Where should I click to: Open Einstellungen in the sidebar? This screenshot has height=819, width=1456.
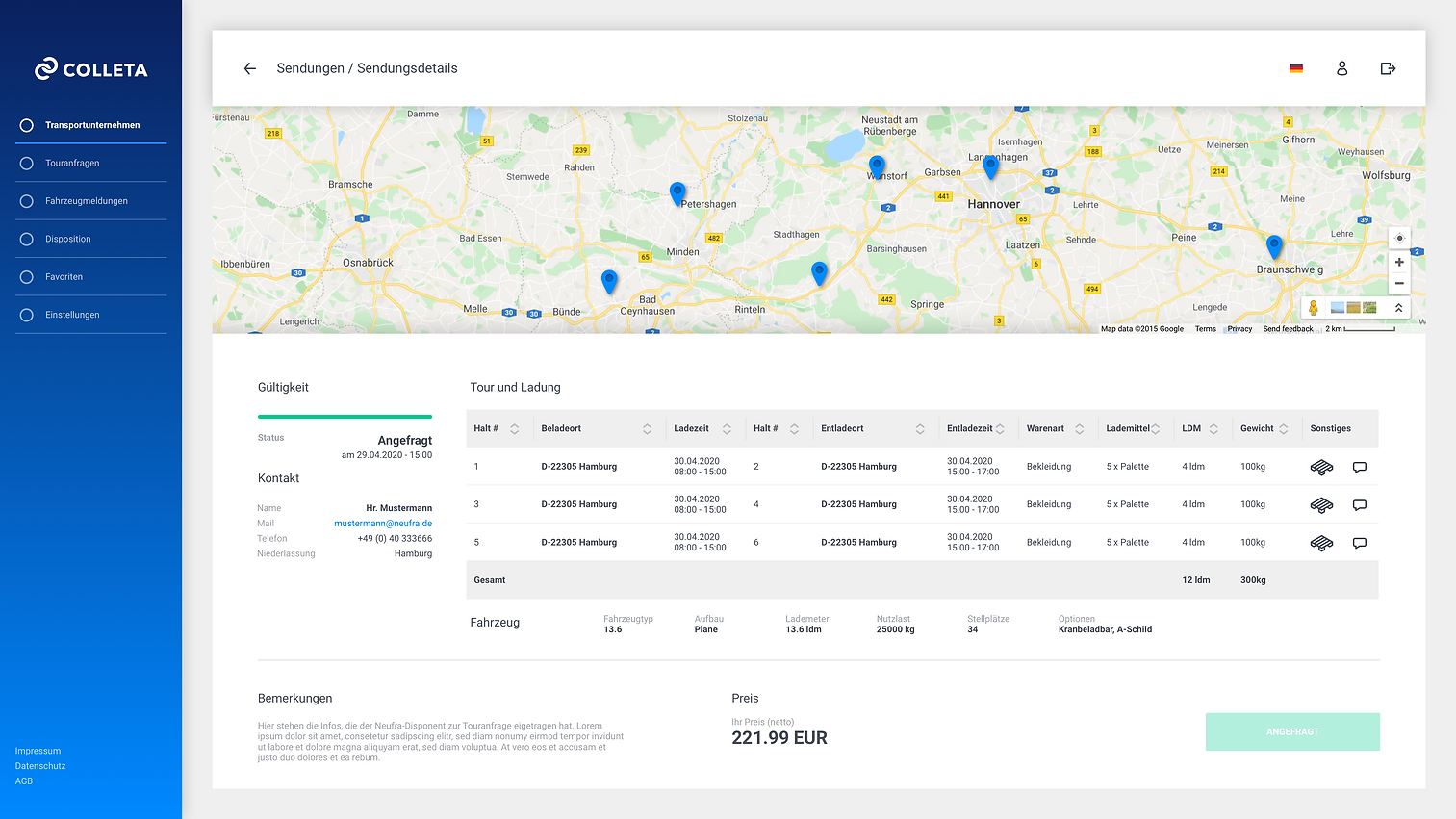coord(91,315)
